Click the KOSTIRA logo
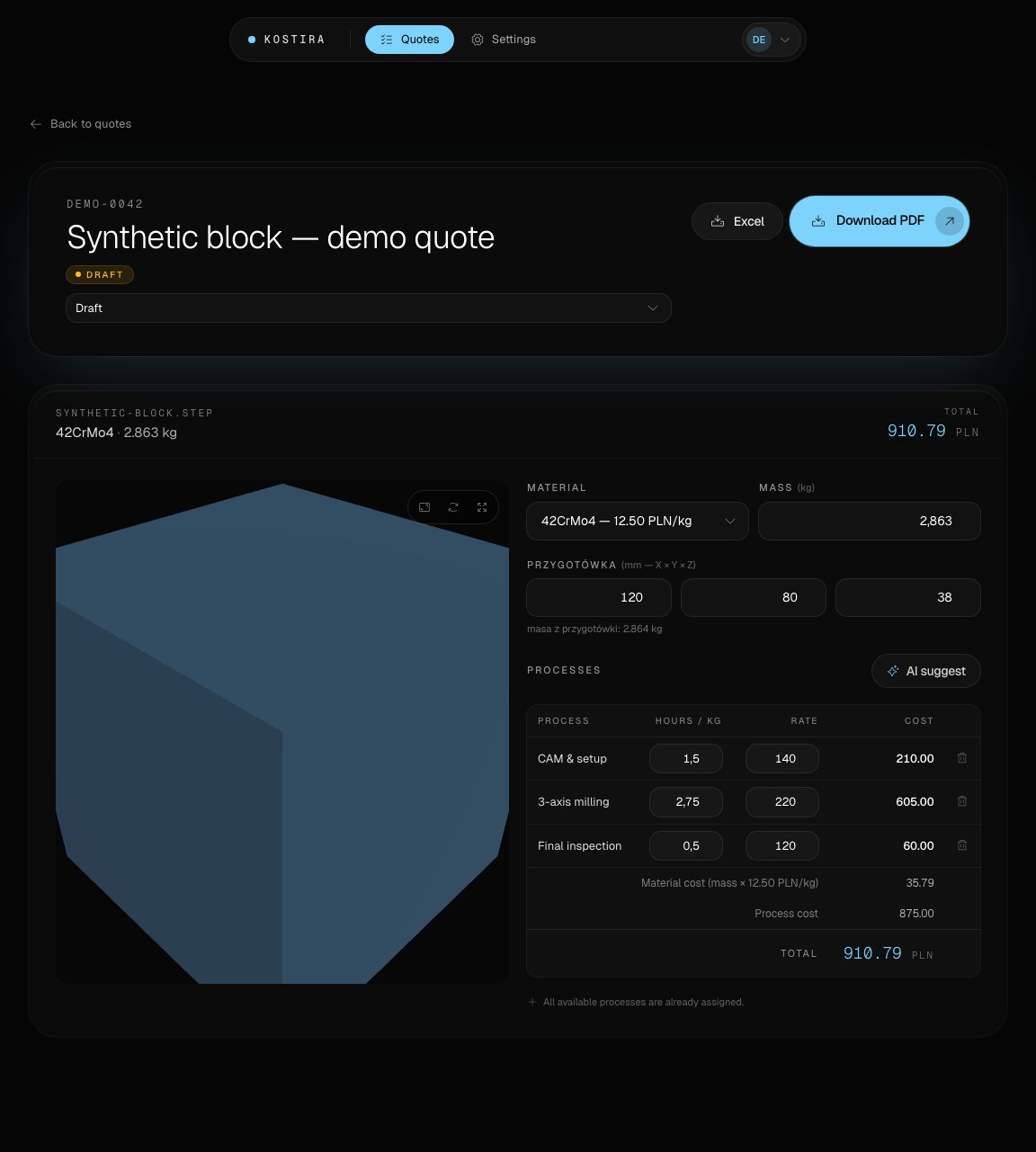This screenshot has height=1152, width=1036. pyautogui.click(x=287, y=40)
